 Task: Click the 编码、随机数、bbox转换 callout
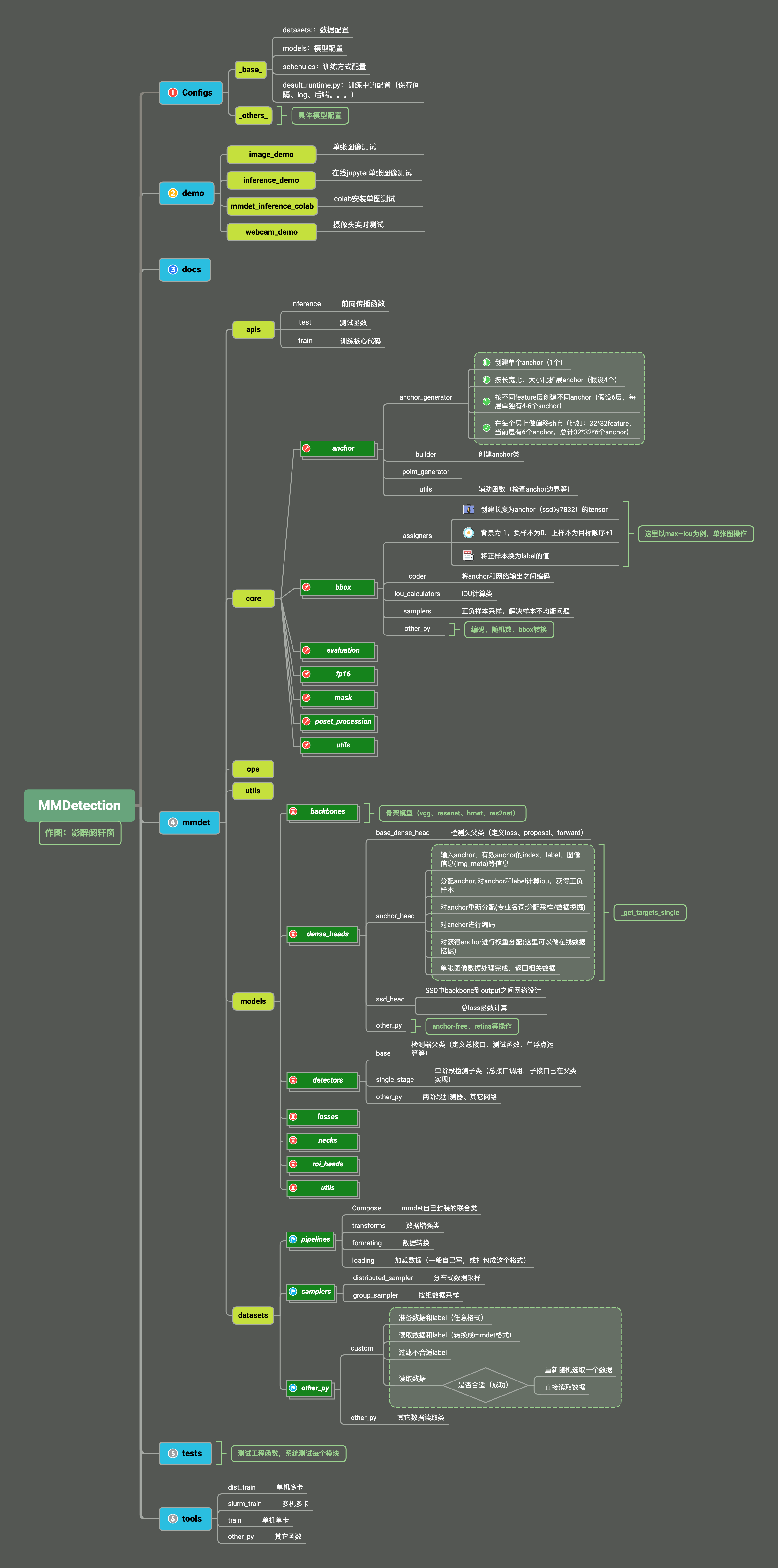coord(509,630)
